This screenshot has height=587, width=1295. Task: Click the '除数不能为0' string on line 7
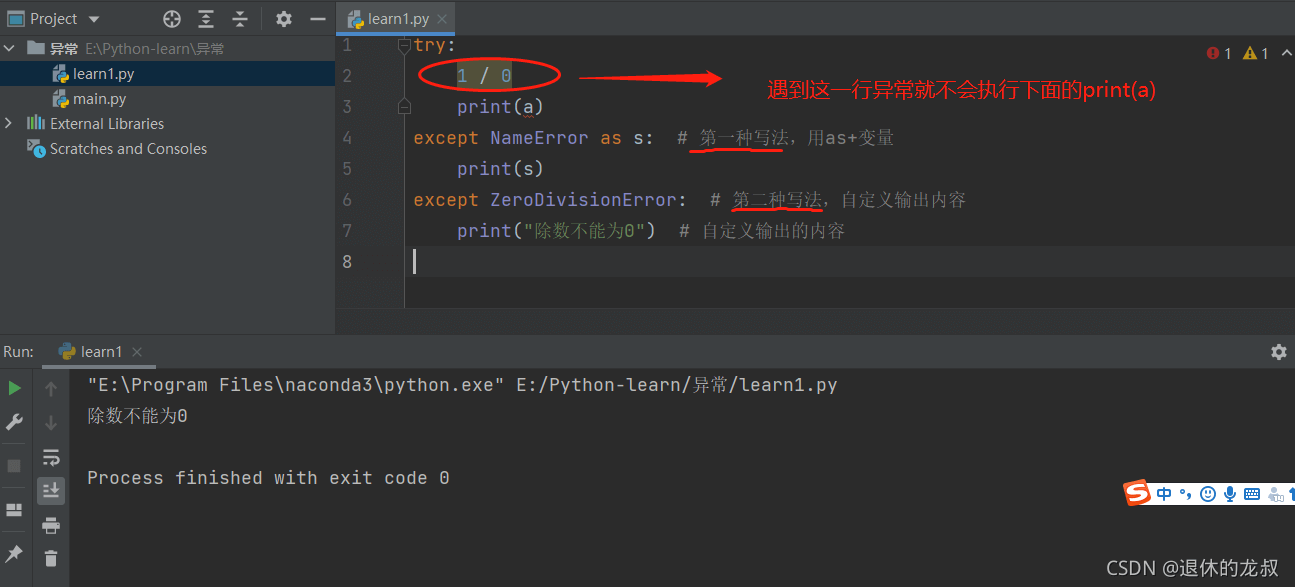(x=584, y=231)
